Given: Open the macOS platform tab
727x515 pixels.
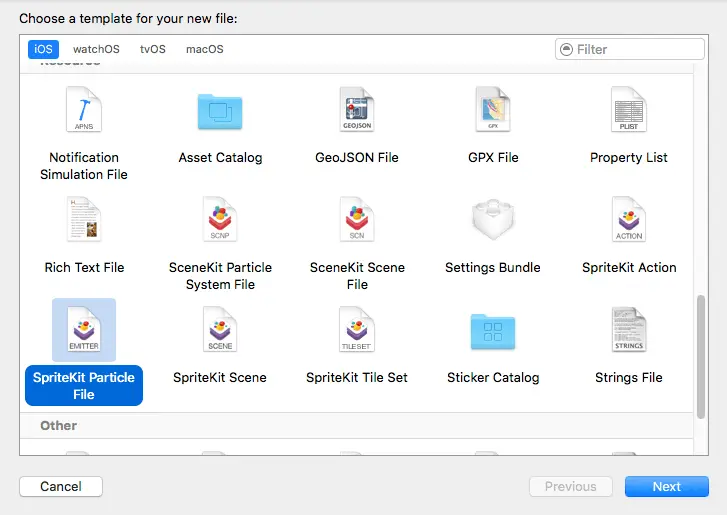Looking at the screenshot, I should click(205, 49).
